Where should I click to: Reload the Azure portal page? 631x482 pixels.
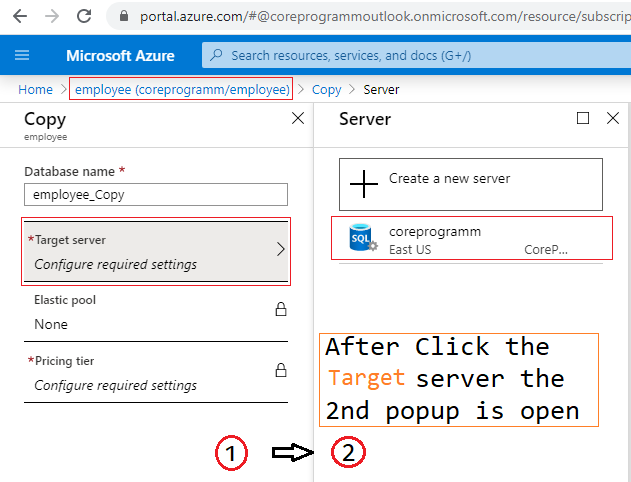[84, 16]
